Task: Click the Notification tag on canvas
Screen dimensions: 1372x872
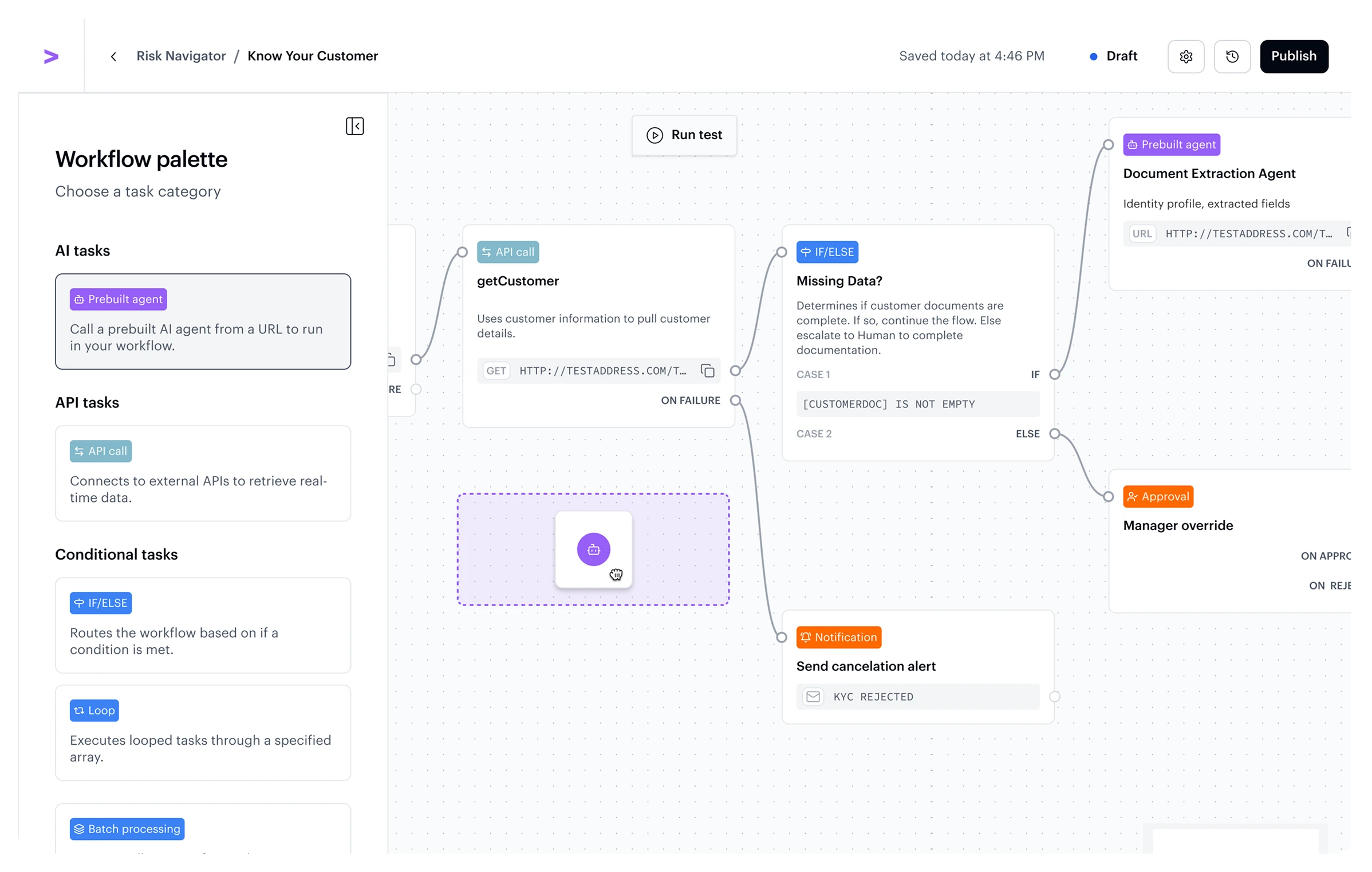Action: [x=838, y=637]
